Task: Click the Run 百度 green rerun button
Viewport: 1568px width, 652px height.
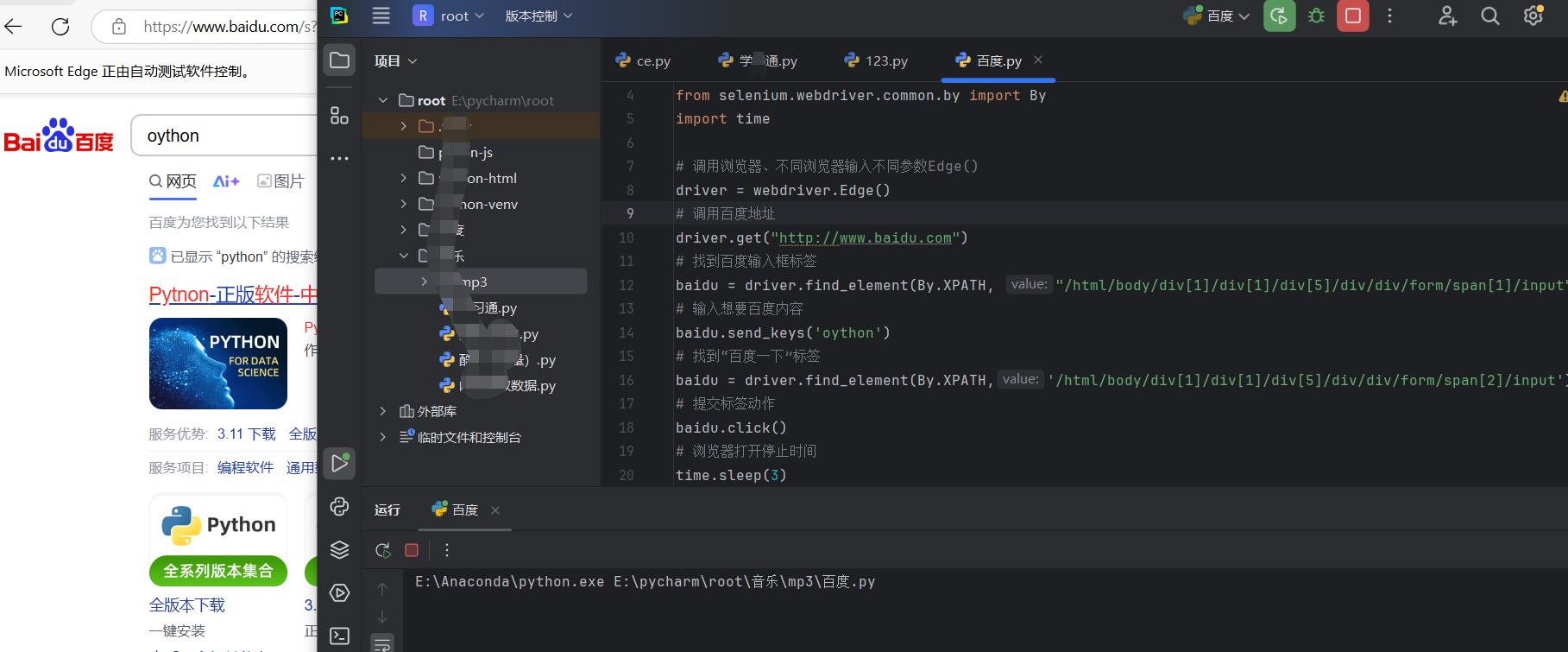Action: (x=1280, y=16)
